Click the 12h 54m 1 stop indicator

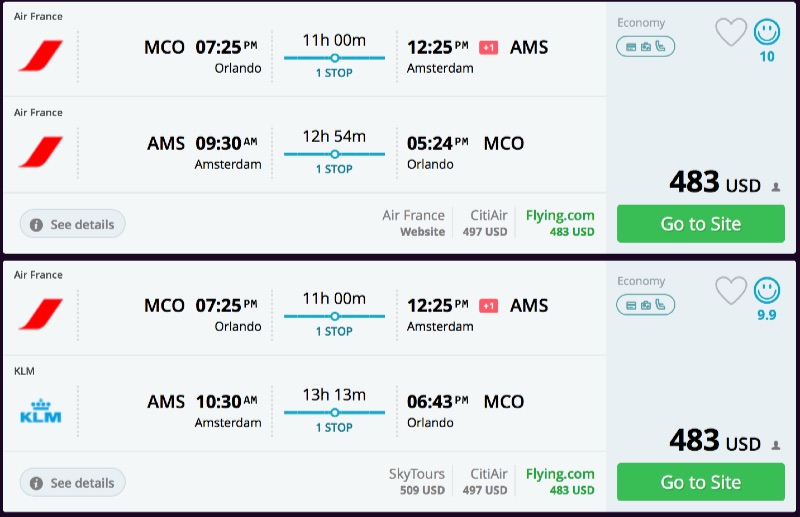click(334, 153)
